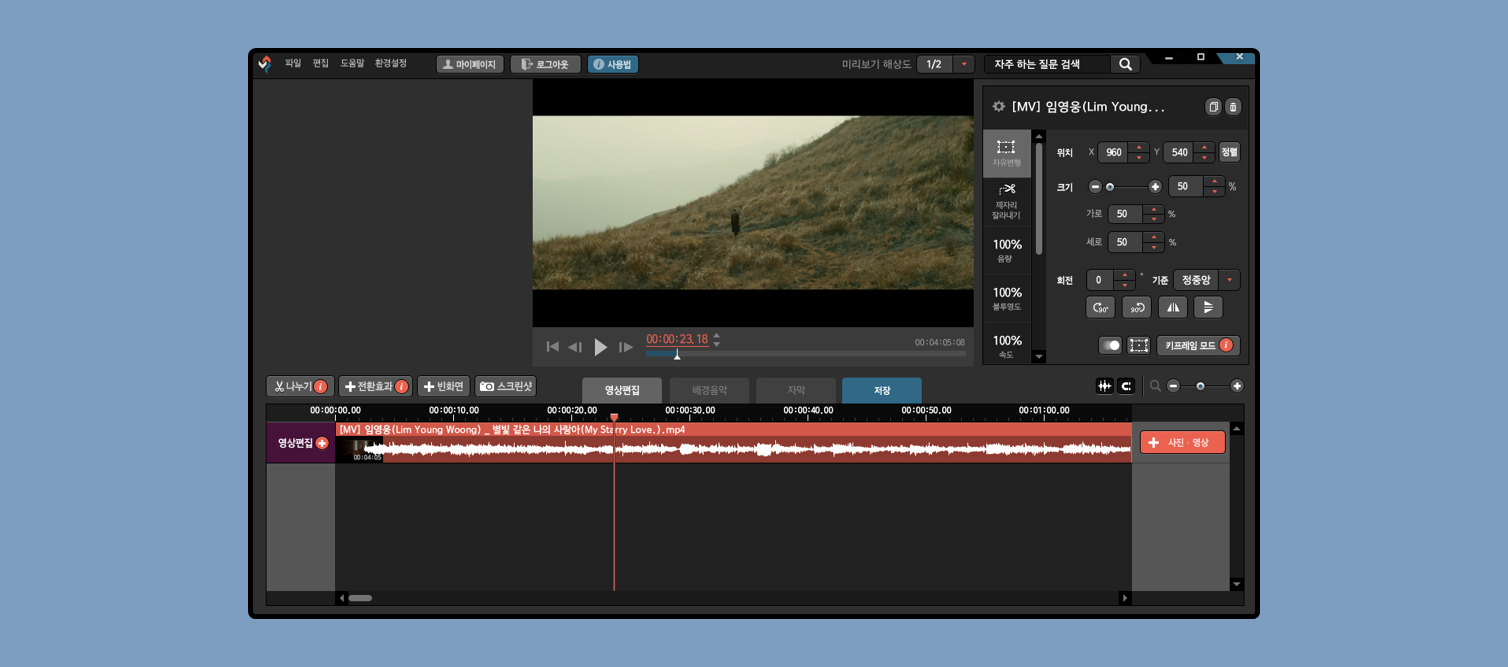Toggle the timeline magnet snap icon
The width and height of the screenshot is (1508, 667).
point(1126,386)
